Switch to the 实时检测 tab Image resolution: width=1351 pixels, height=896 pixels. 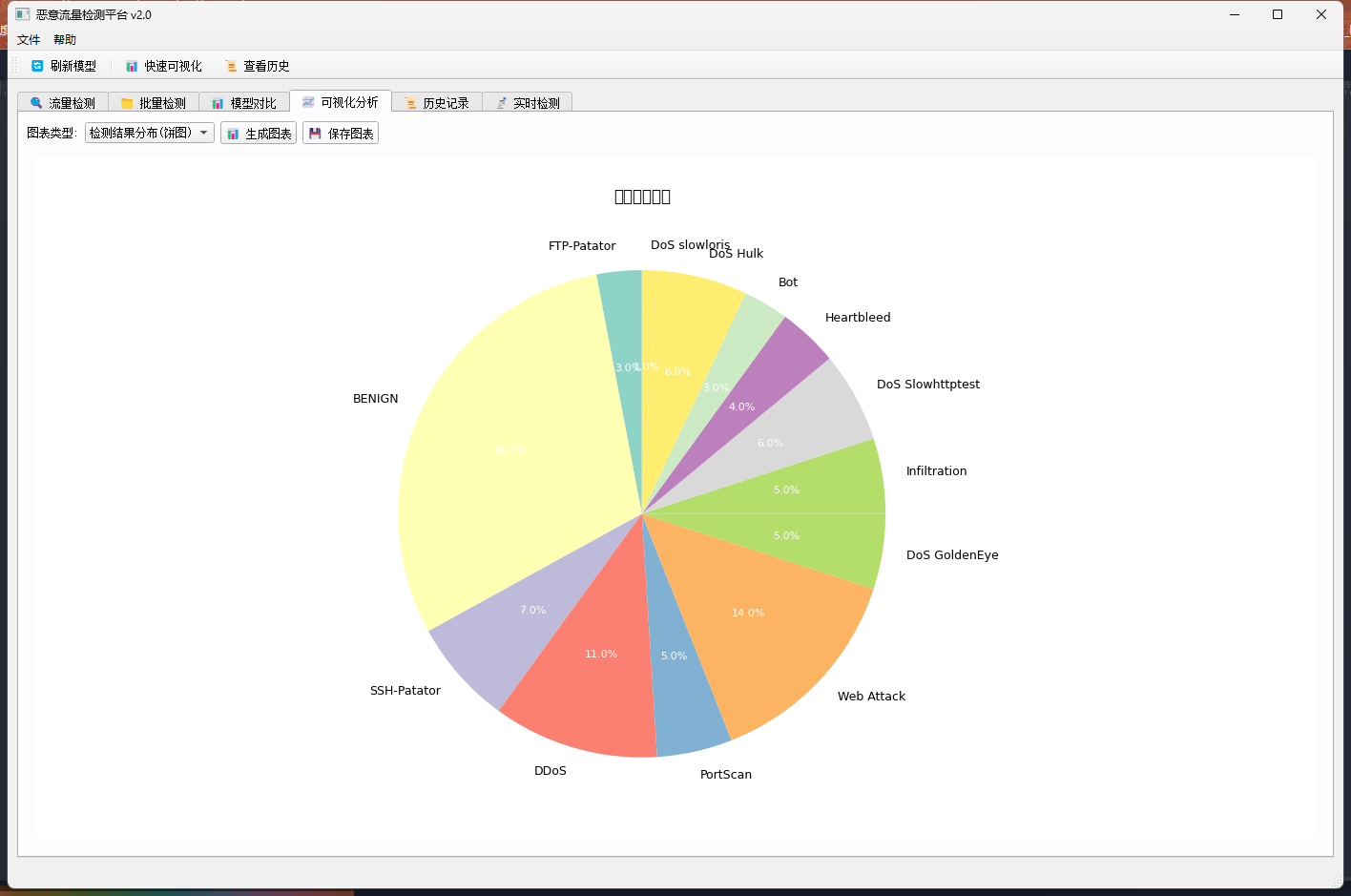(x=528, y=103)
